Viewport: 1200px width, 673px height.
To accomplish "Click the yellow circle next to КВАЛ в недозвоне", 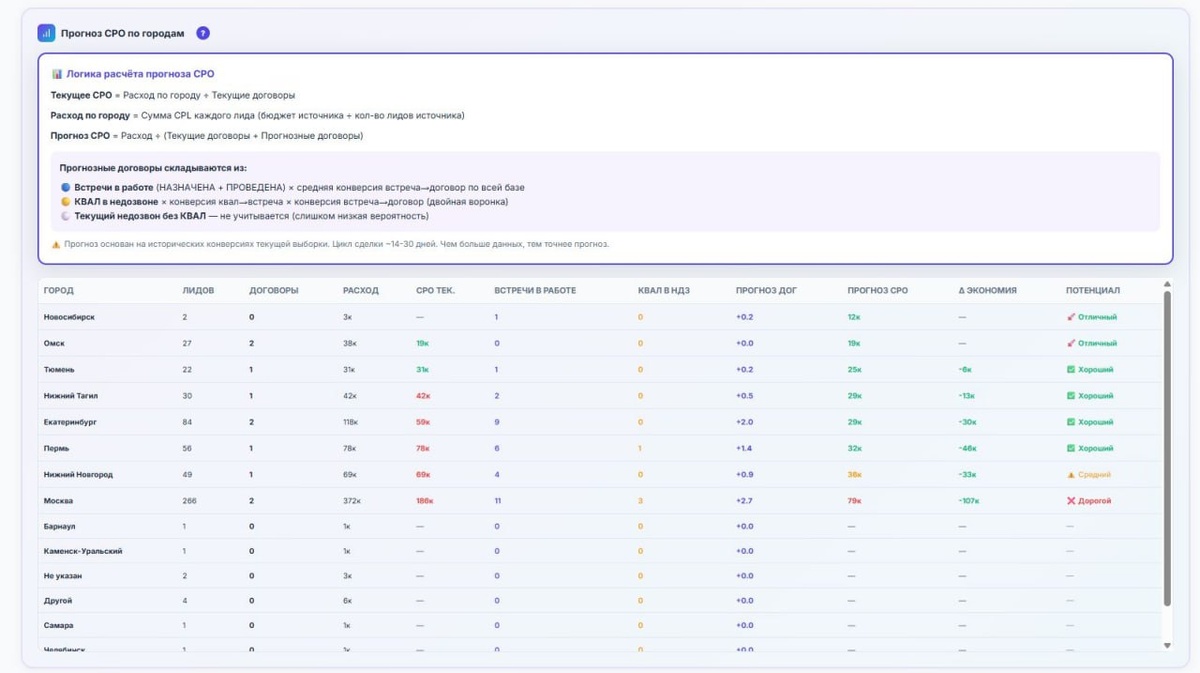I will (x=66, y=202).
